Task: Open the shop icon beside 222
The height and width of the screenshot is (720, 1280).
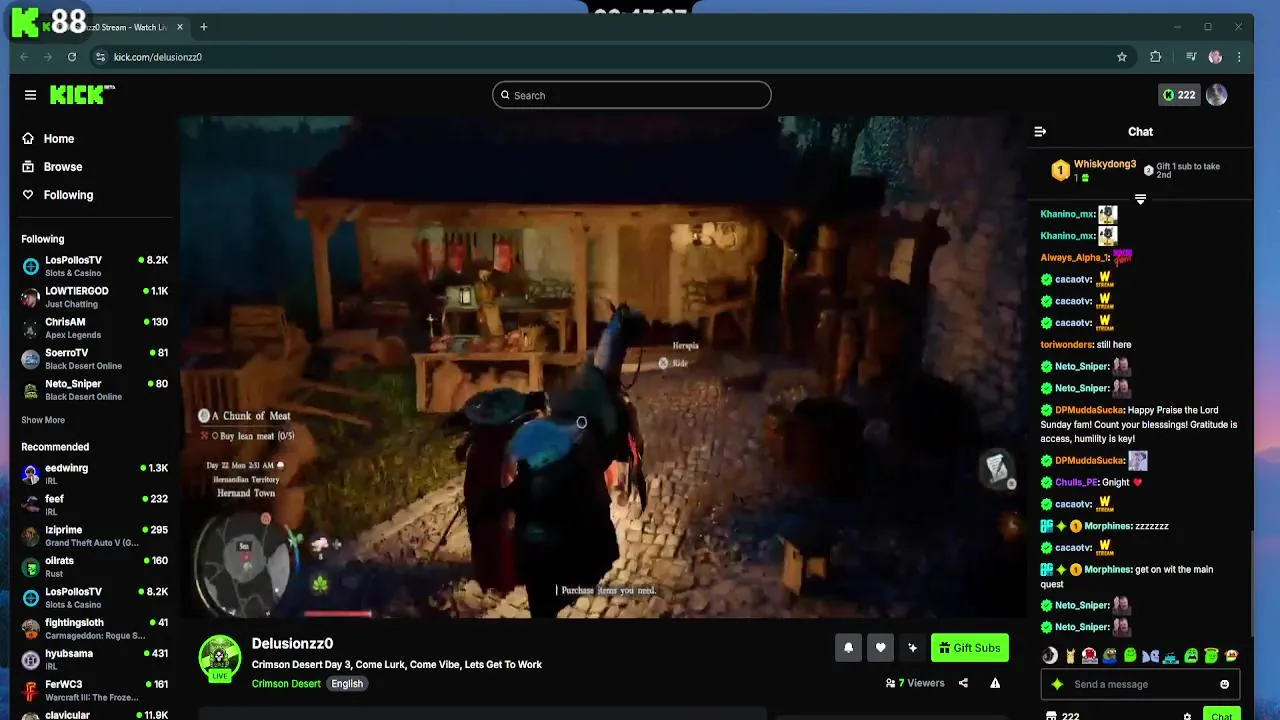Action: pos(1050,716)
